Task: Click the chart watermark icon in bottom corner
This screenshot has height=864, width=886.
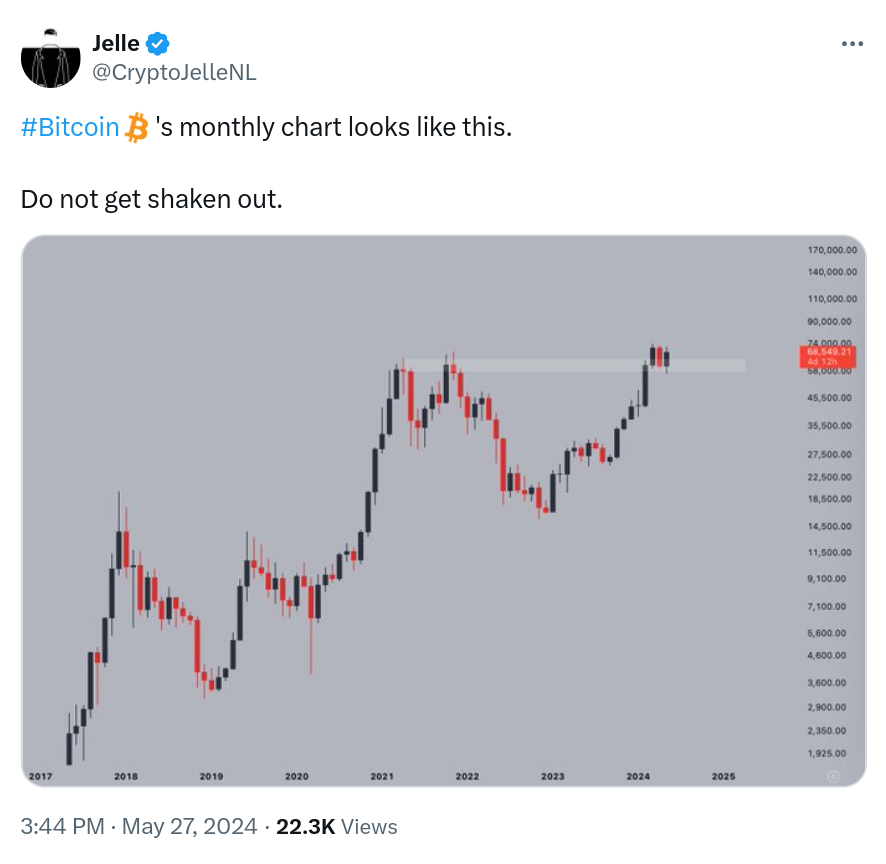Action: click(x=833, y=777)
